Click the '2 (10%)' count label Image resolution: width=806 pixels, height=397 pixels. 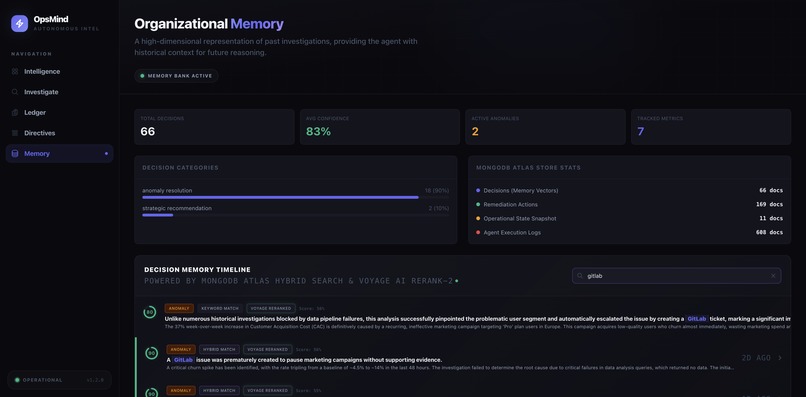coord(438,208)
